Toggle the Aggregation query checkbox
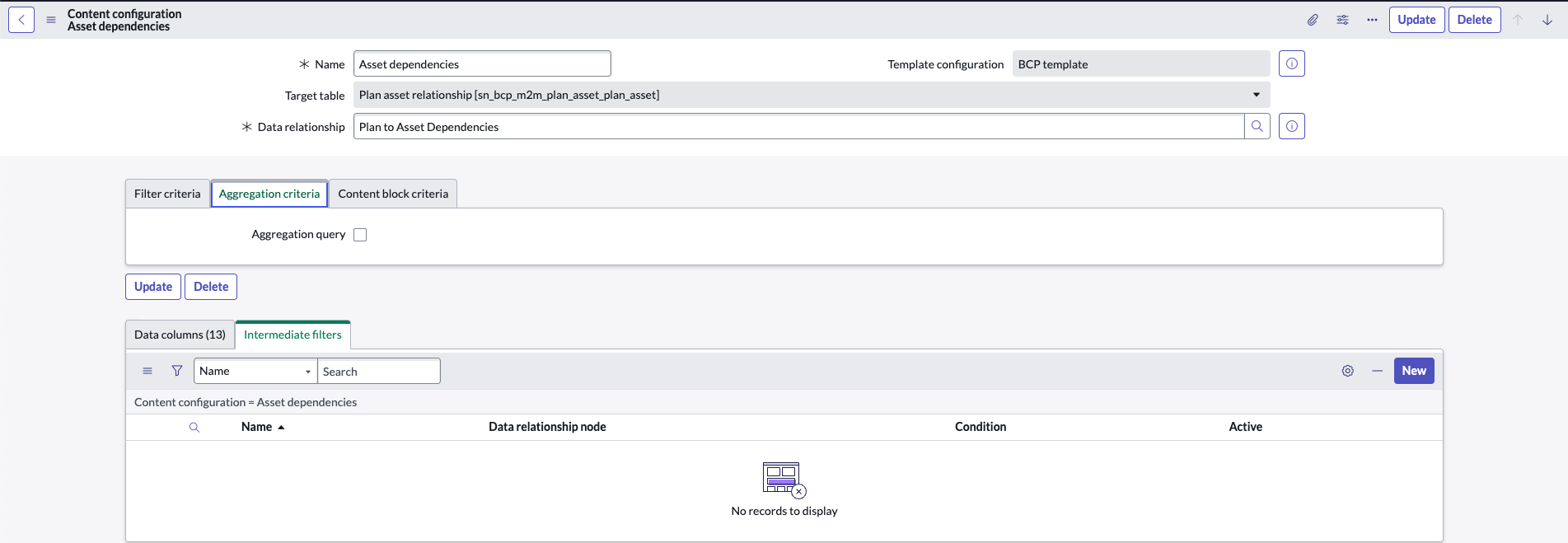The width and height of the screenshot is (1568, 543). coord(360,235)
